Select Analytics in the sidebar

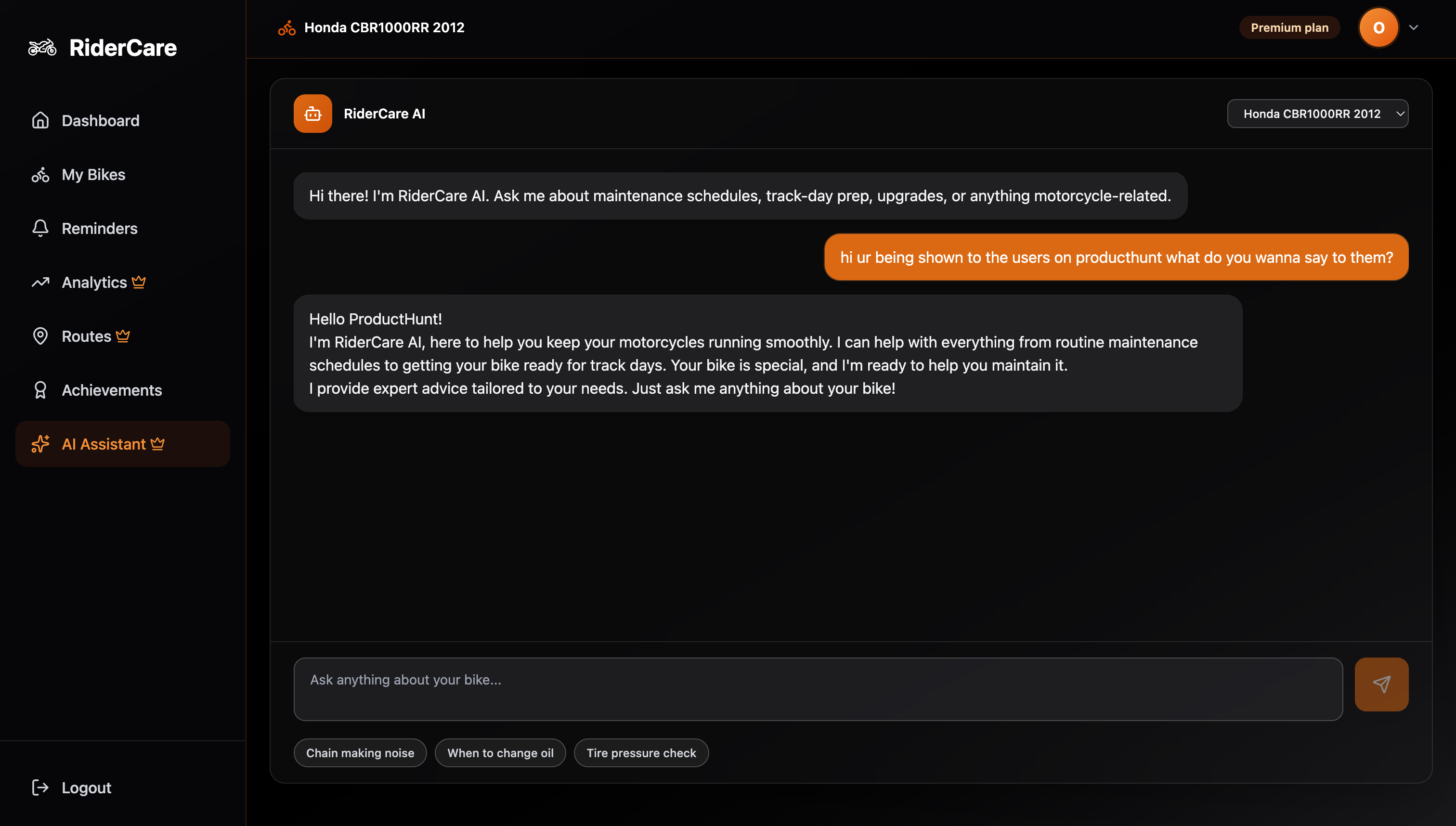click(94, 282)
